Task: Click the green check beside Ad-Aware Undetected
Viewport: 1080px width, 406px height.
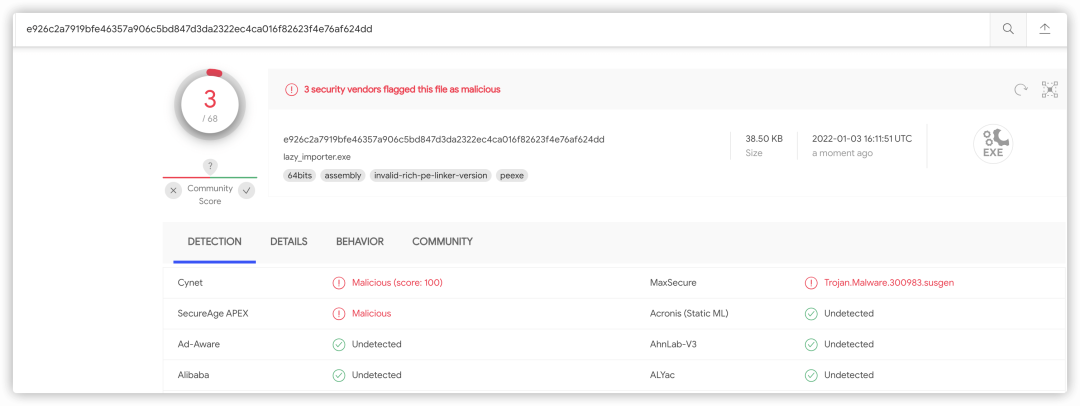Action: 338,344
